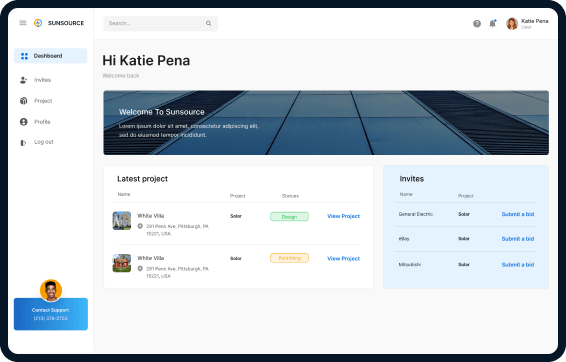The image size is (566, 362).
Task: View Project for the Permitting status villa
Action: pyautogui.click(x=343, y=259)
